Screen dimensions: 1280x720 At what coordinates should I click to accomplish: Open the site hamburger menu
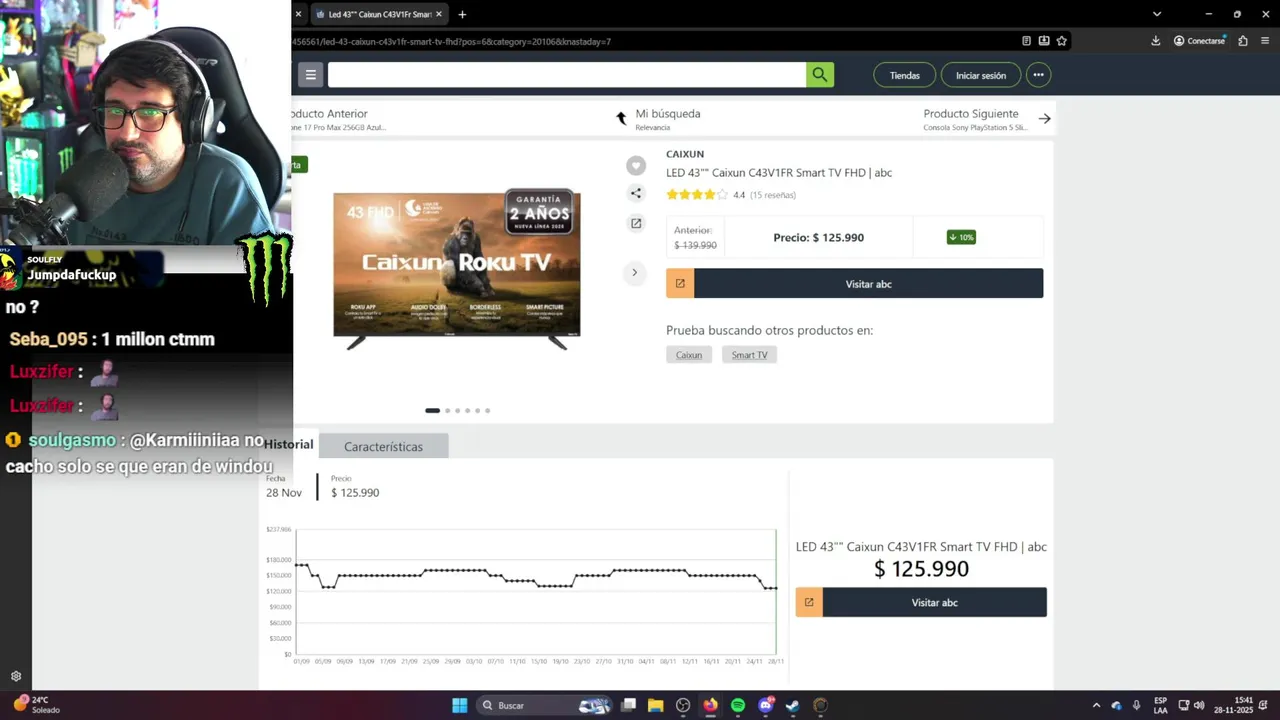tap(310, 75)
